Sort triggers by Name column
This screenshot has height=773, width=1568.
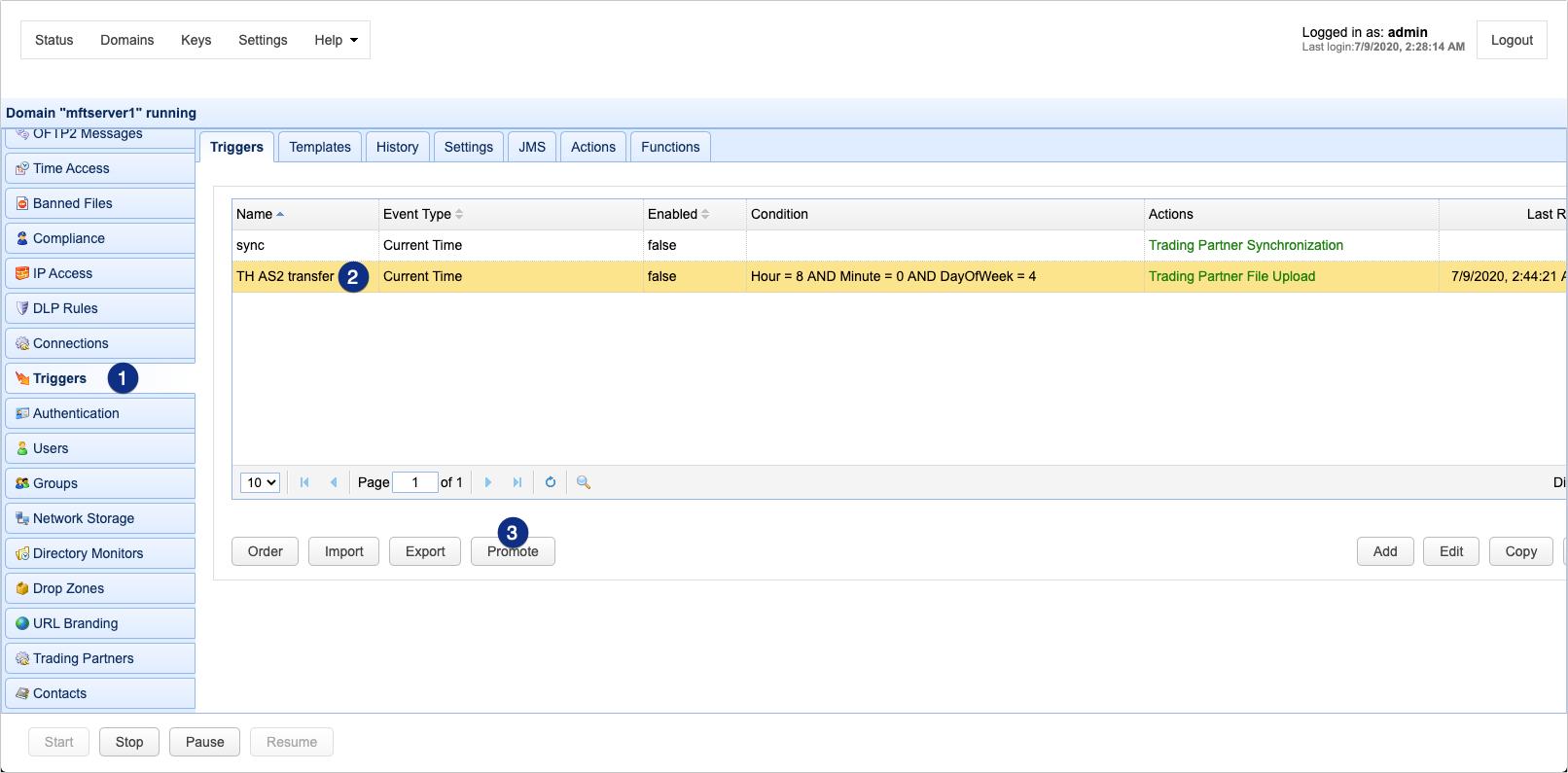point(305,214)
